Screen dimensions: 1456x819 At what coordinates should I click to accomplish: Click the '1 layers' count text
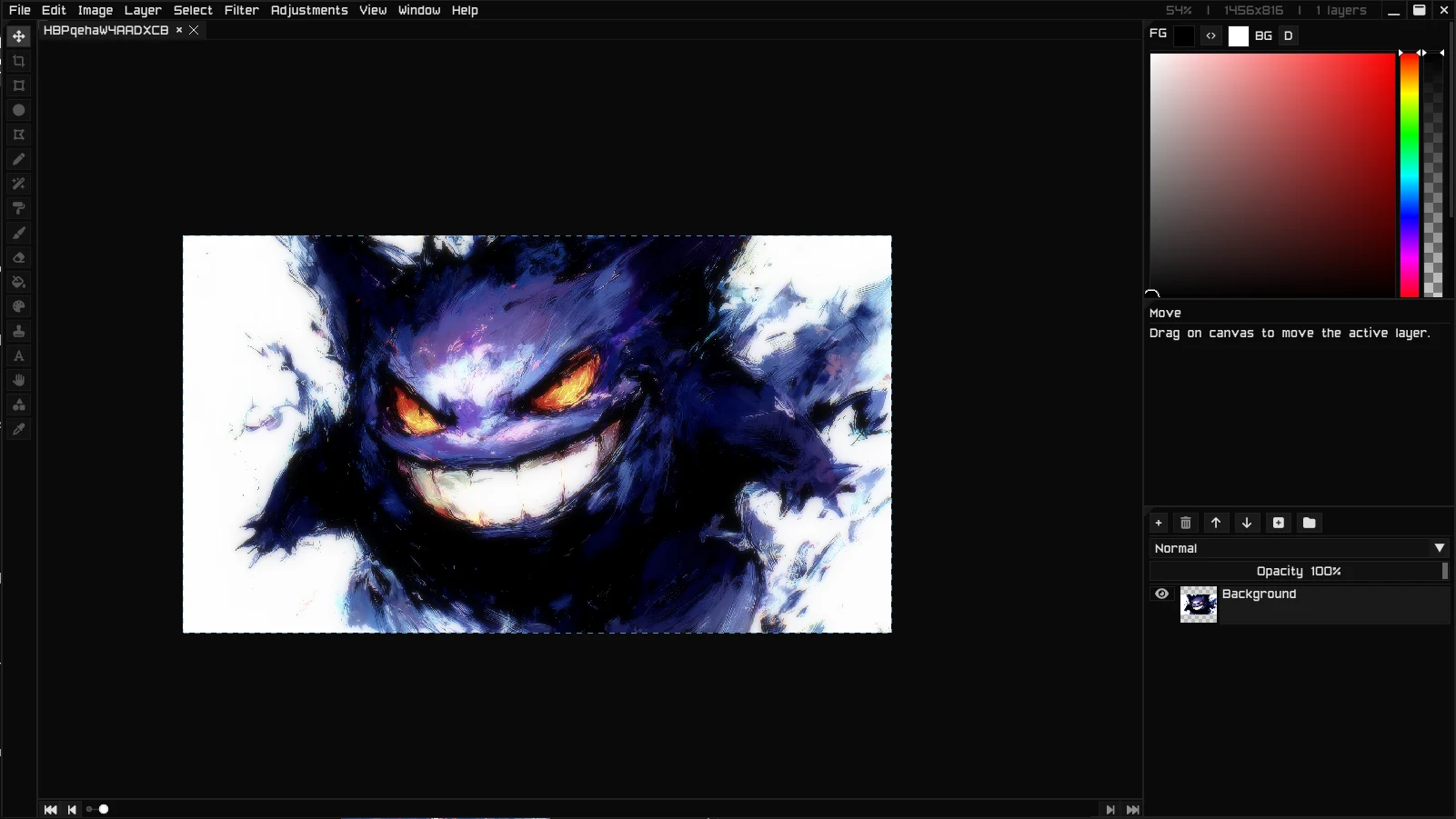tap(1341, 10)
